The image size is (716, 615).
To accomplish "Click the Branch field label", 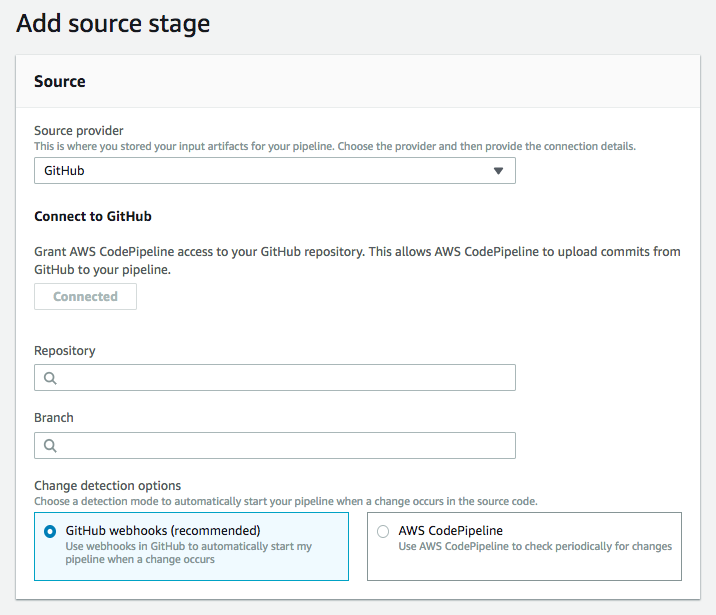I will [x=54, y=418].
